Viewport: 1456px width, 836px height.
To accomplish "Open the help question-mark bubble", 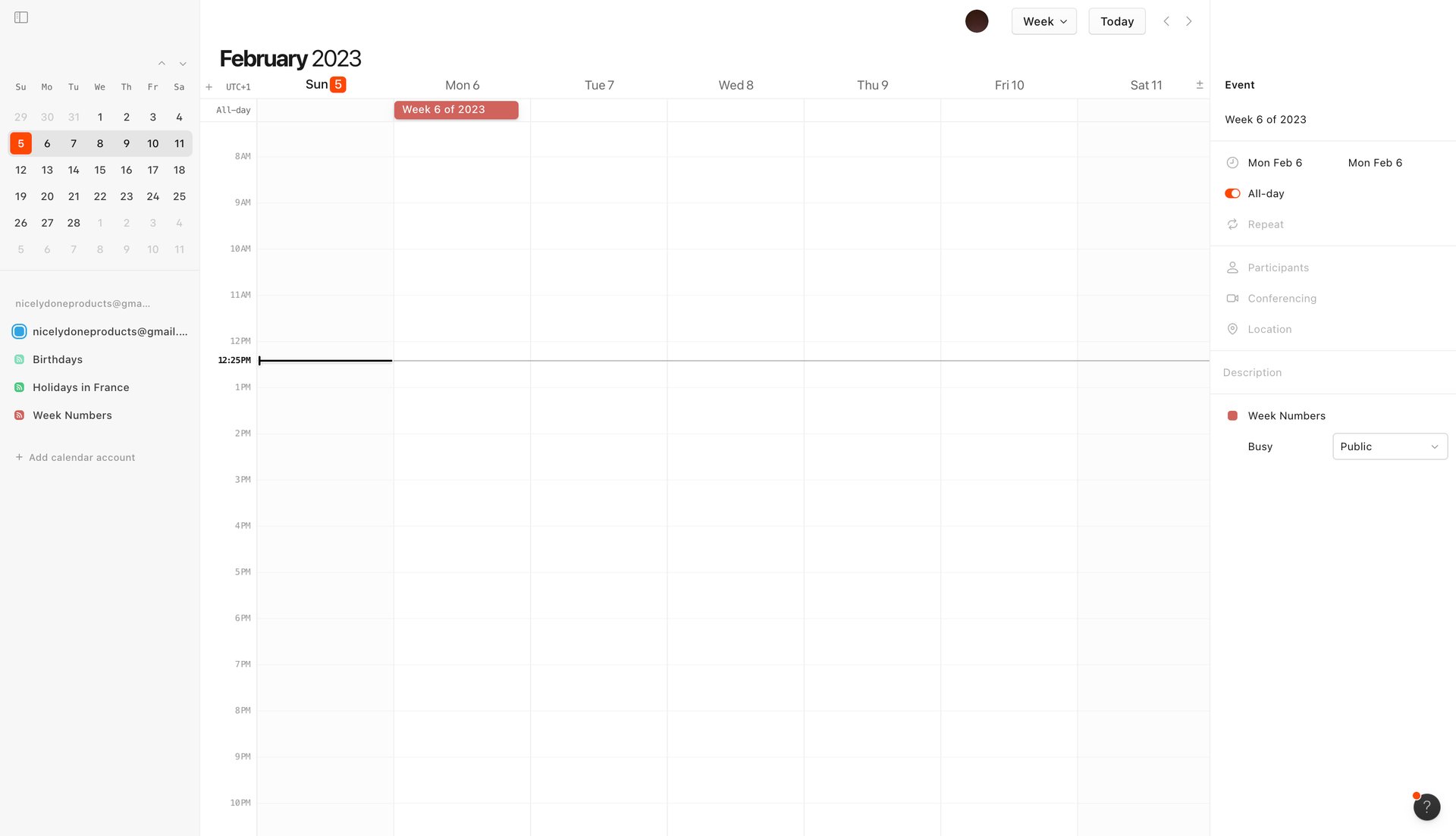I will coord(1426,806).
